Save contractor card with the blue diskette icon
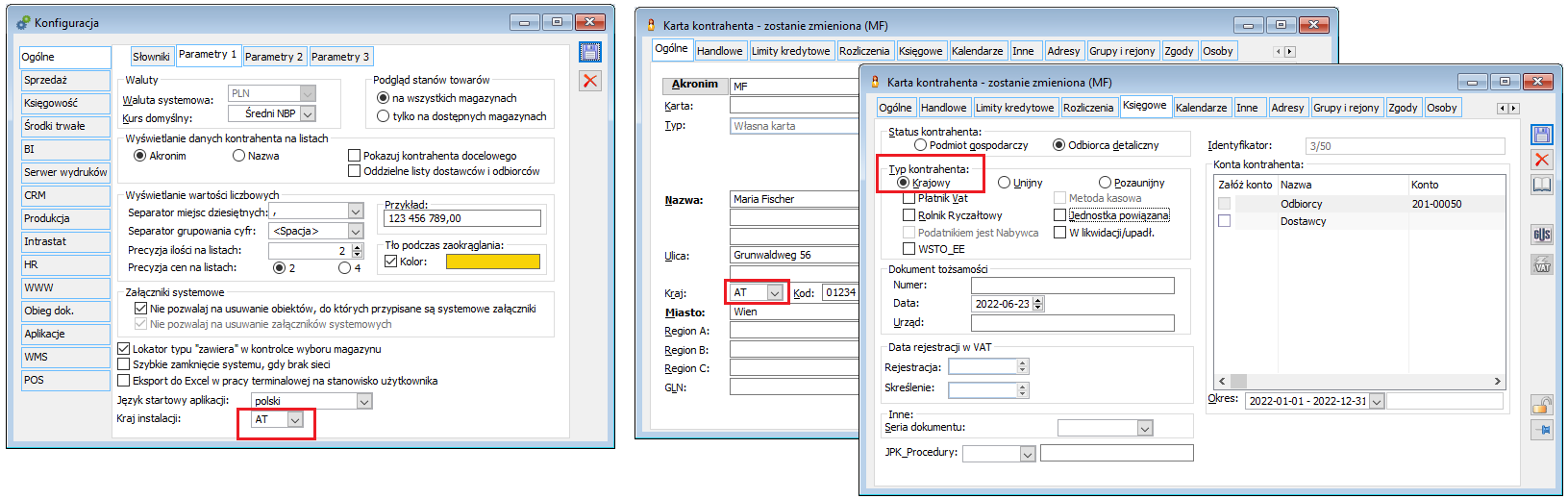 point(1542,135)
